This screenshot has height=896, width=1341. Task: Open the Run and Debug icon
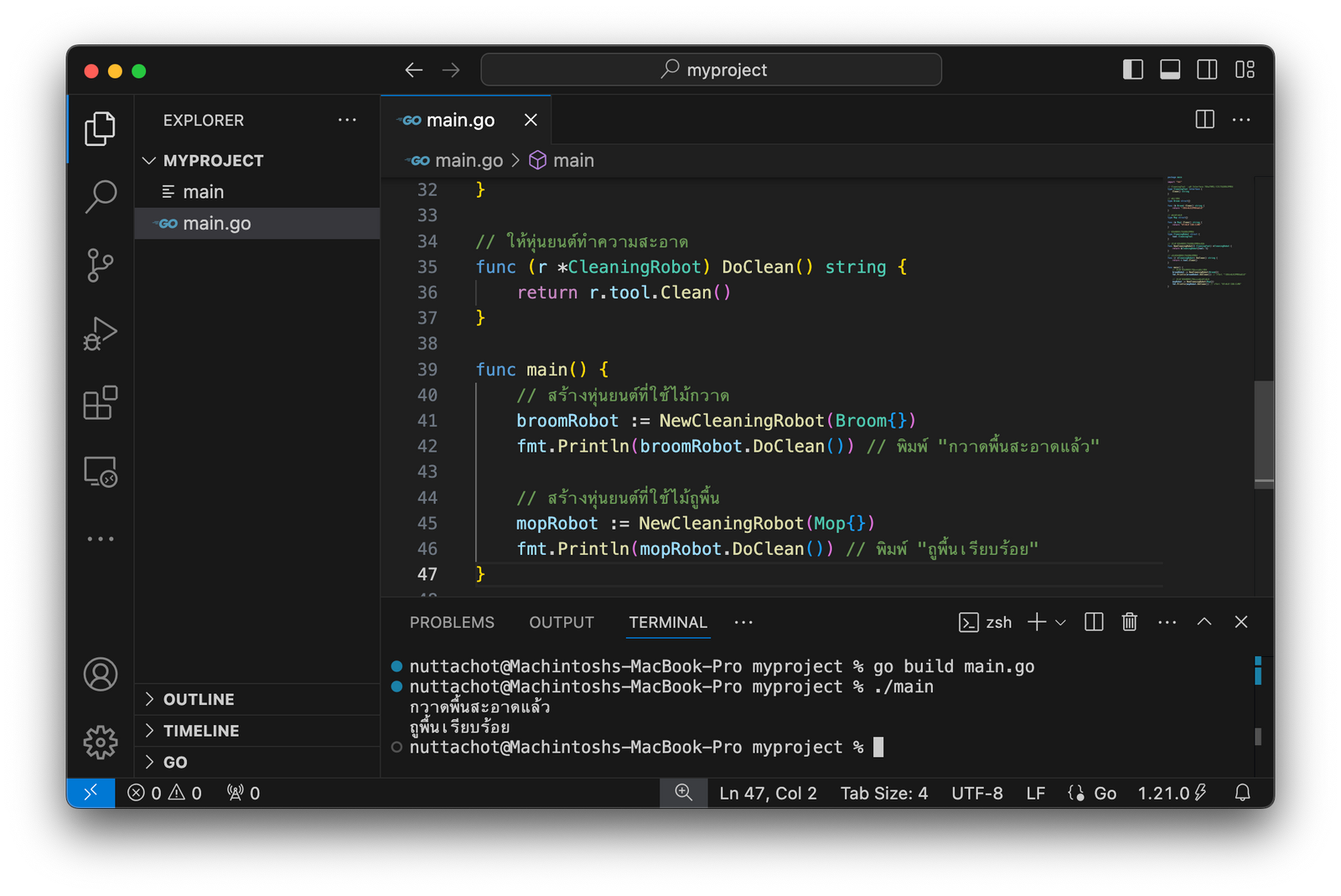pos(101,334)
